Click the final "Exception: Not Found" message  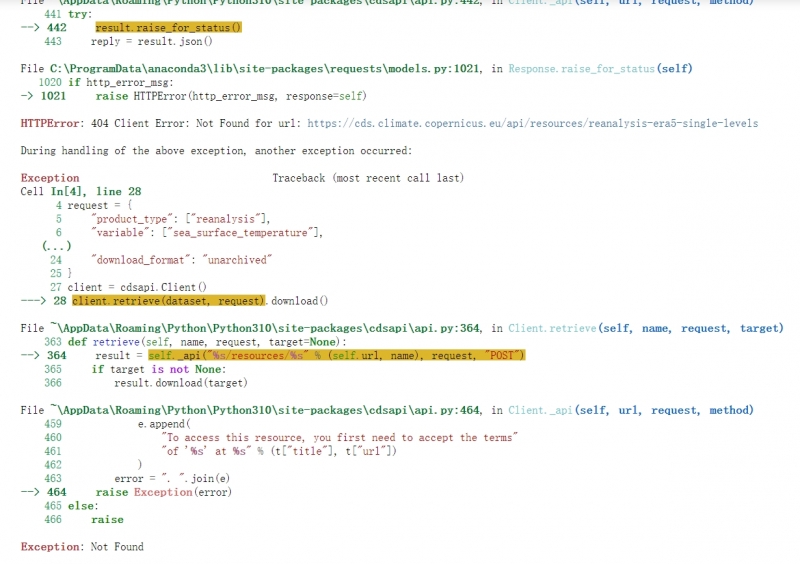(x=82, y=547)
